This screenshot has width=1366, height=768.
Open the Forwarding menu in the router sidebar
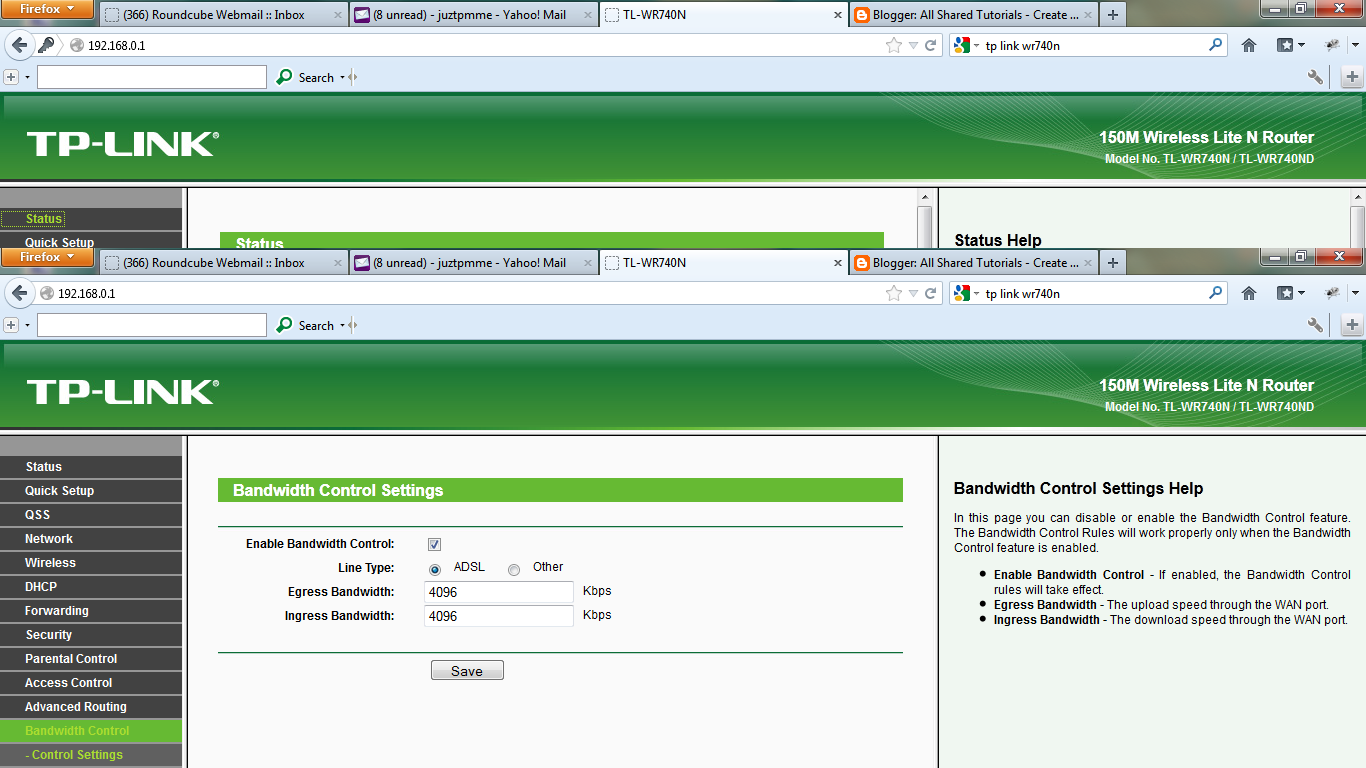coord(91,611)
